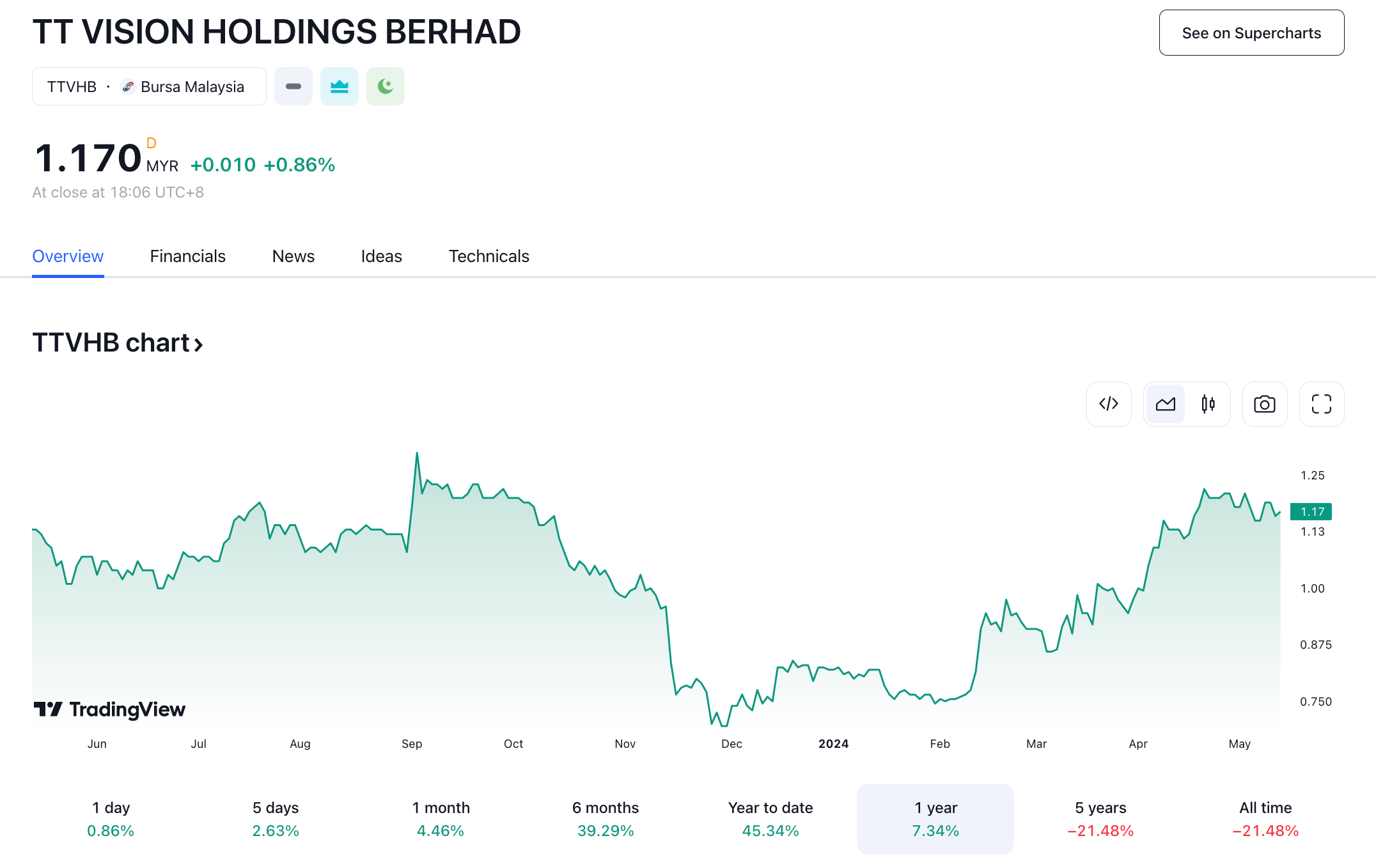Select the 5 days range
1376x868 pixels.
pos(276,819)
